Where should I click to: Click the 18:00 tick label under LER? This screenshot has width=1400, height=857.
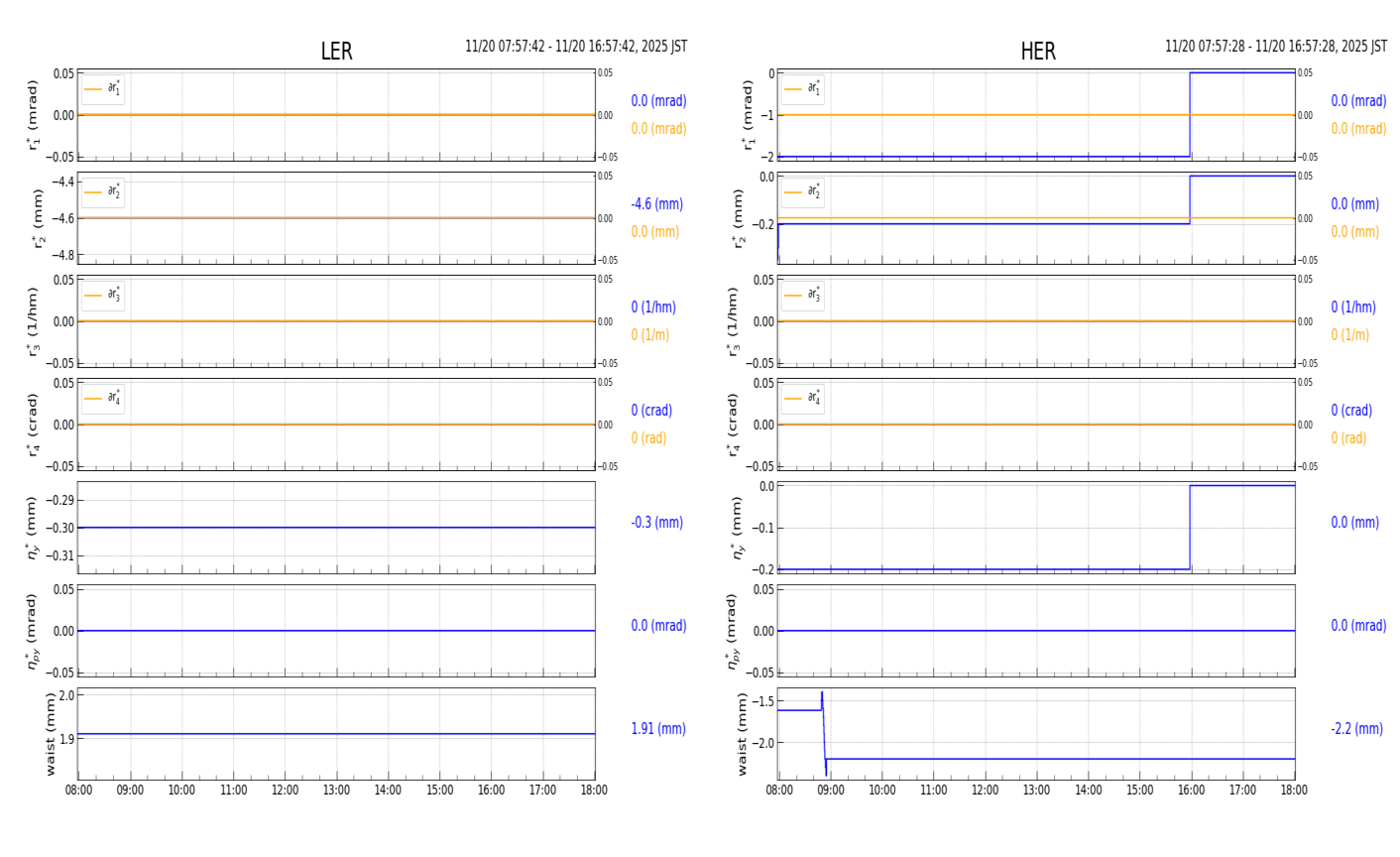click(594, 791)
